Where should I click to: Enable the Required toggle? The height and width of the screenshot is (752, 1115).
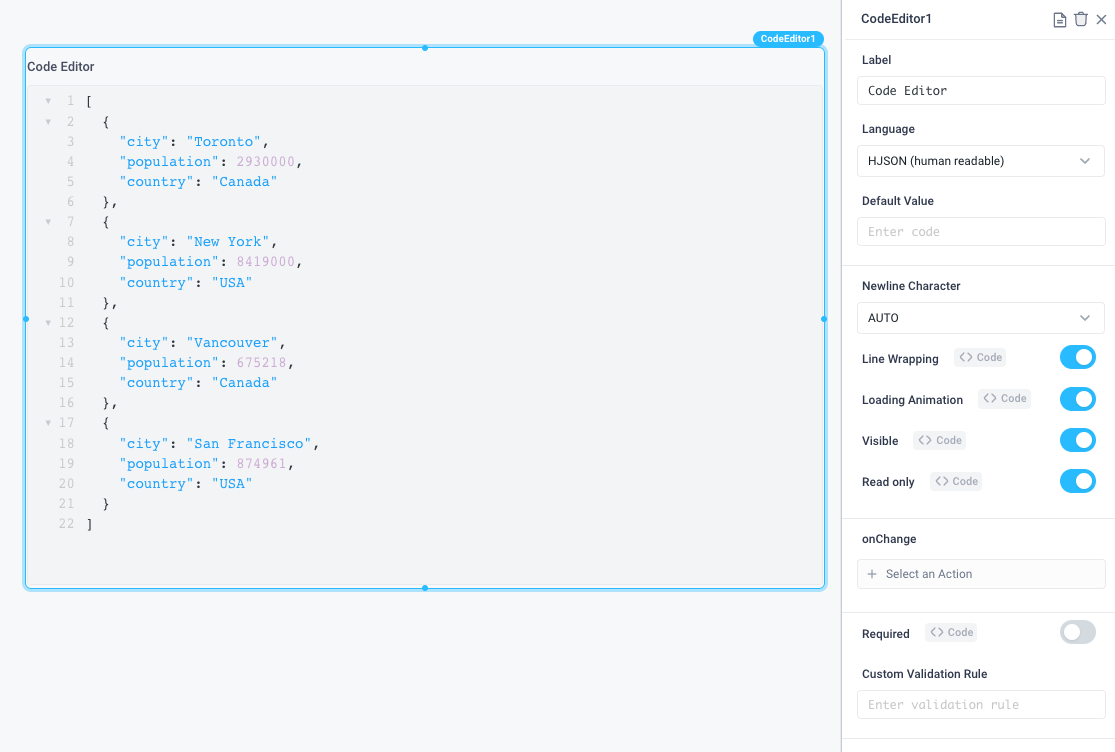tap(1077, 632)
